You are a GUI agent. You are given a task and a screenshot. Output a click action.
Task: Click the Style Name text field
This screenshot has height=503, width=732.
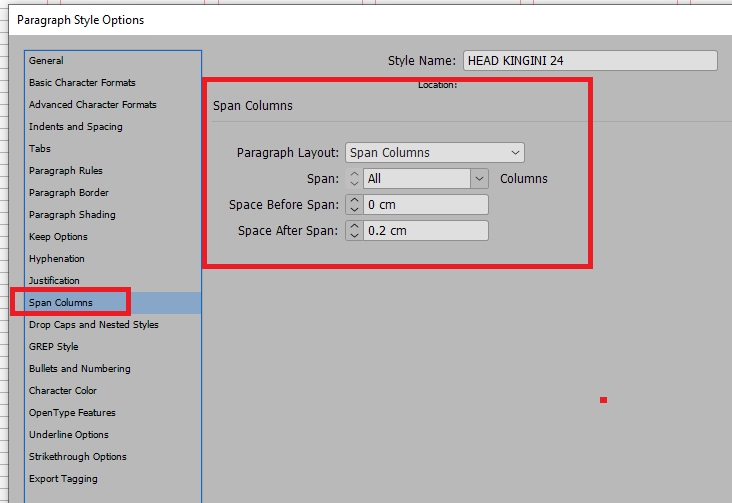pyautogui.click(x=590, y=61)
